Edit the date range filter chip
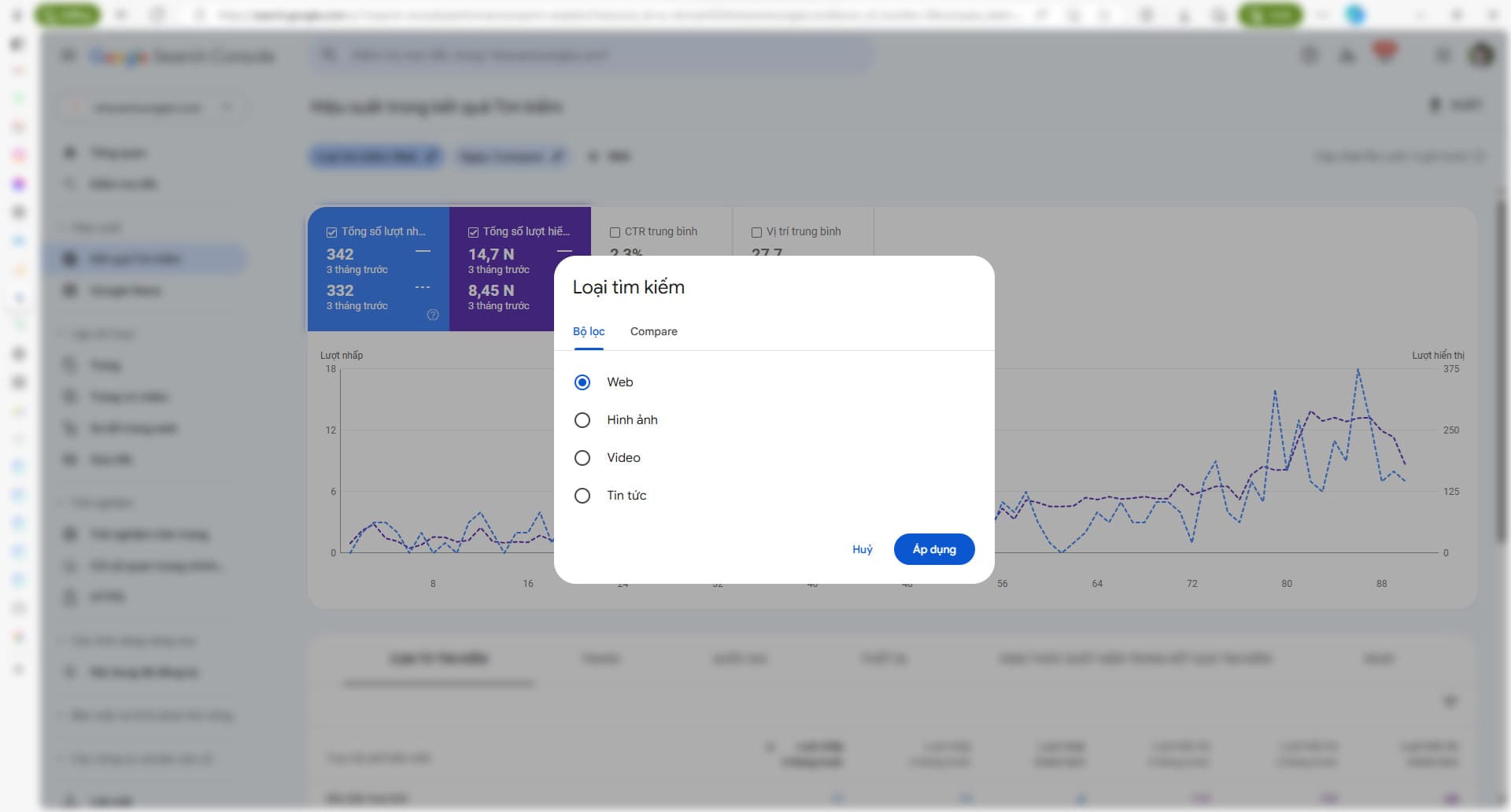The width and height of the screenshot is (1511, 812). click(512, 157)
